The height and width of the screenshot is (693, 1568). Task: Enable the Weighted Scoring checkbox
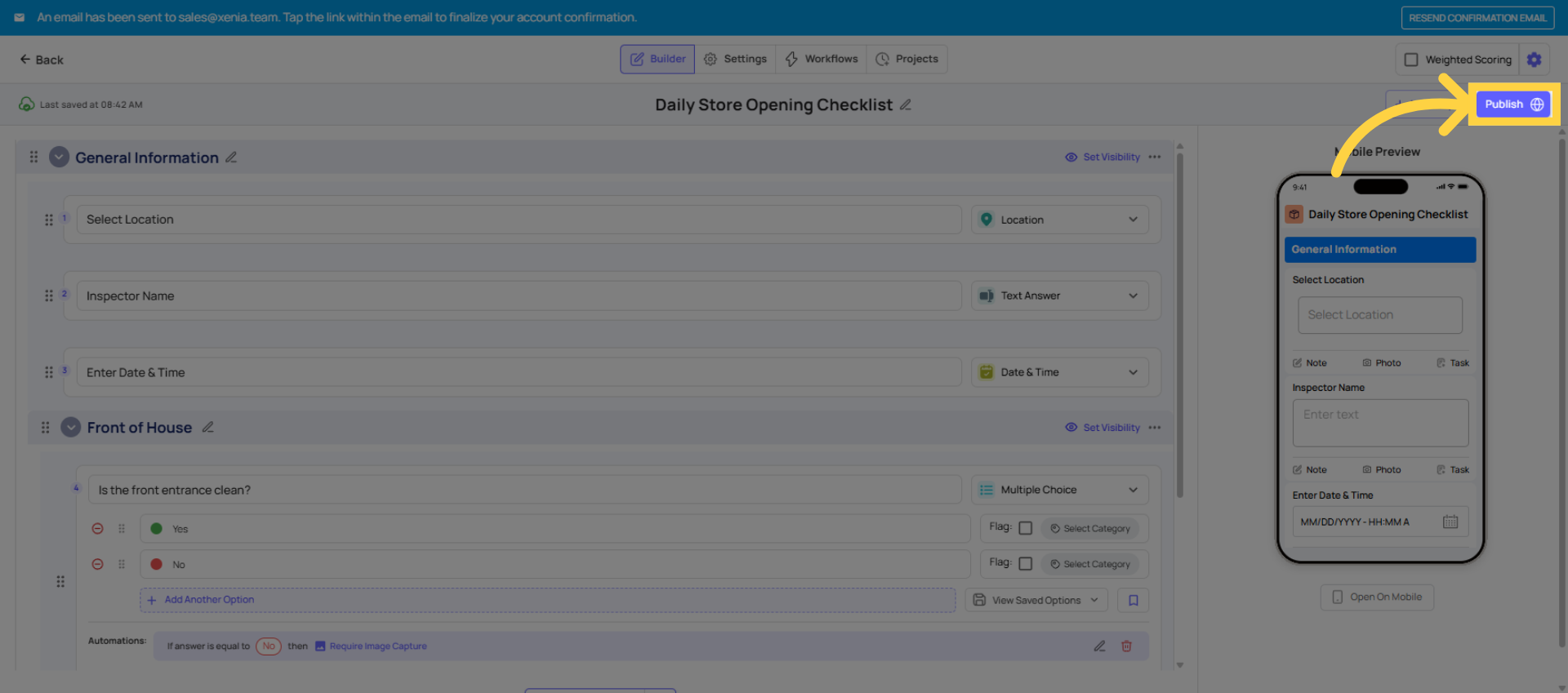coord(1411,60)
